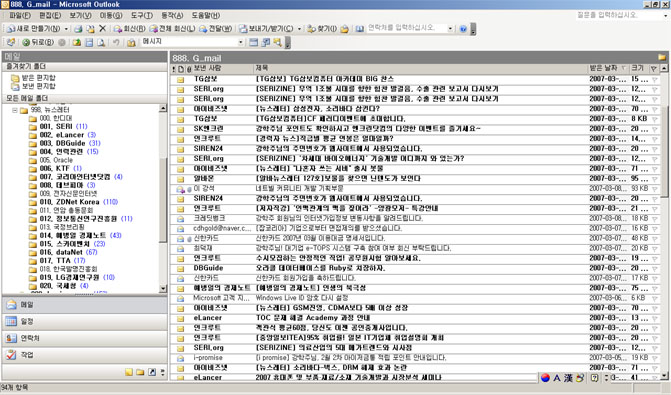Delete the message using the X icon
The width and height of the screenshot is (671, 395).
pos(102,29)
